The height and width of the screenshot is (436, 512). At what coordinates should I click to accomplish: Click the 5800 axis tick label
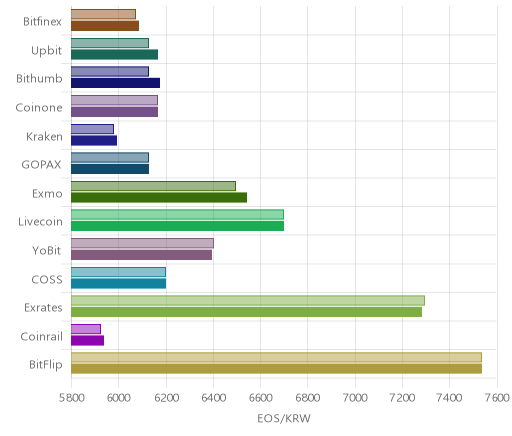point(71,398)
